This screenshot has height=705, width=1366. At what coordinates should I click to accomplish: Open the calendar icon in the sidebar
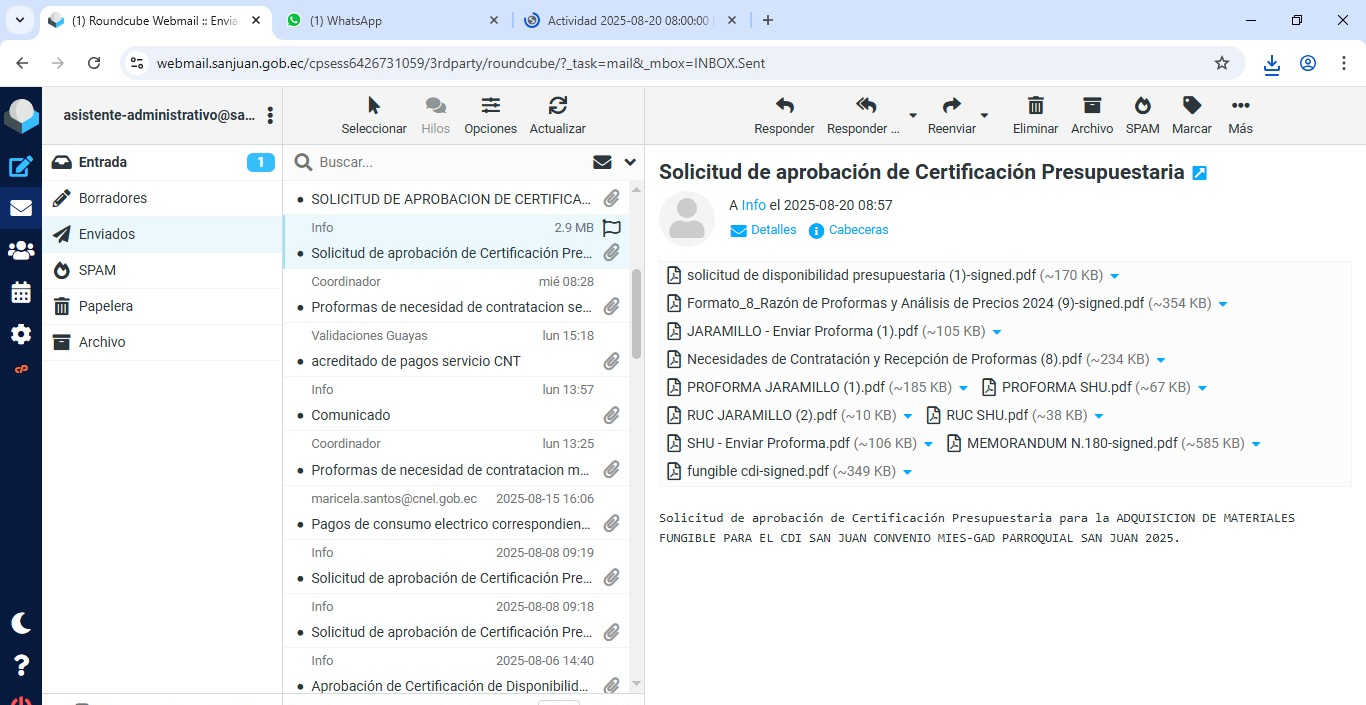(21, 292)
